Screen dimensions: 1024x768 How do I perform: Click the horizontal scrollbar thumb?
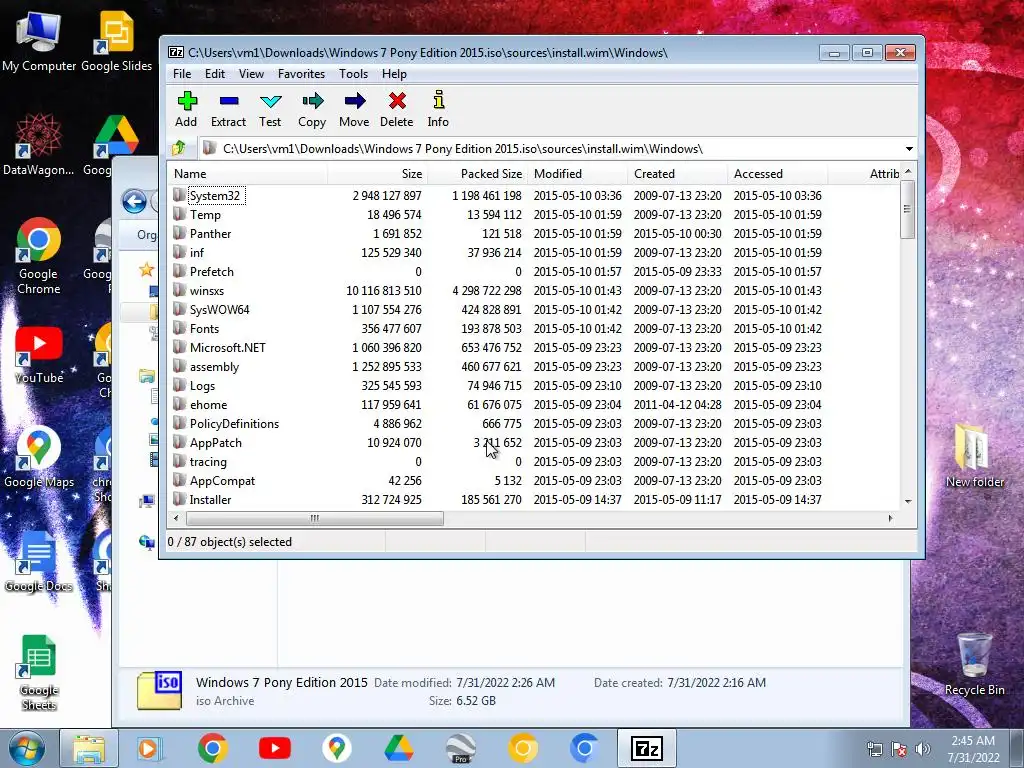pyautogui.click(x=315, y=518)
